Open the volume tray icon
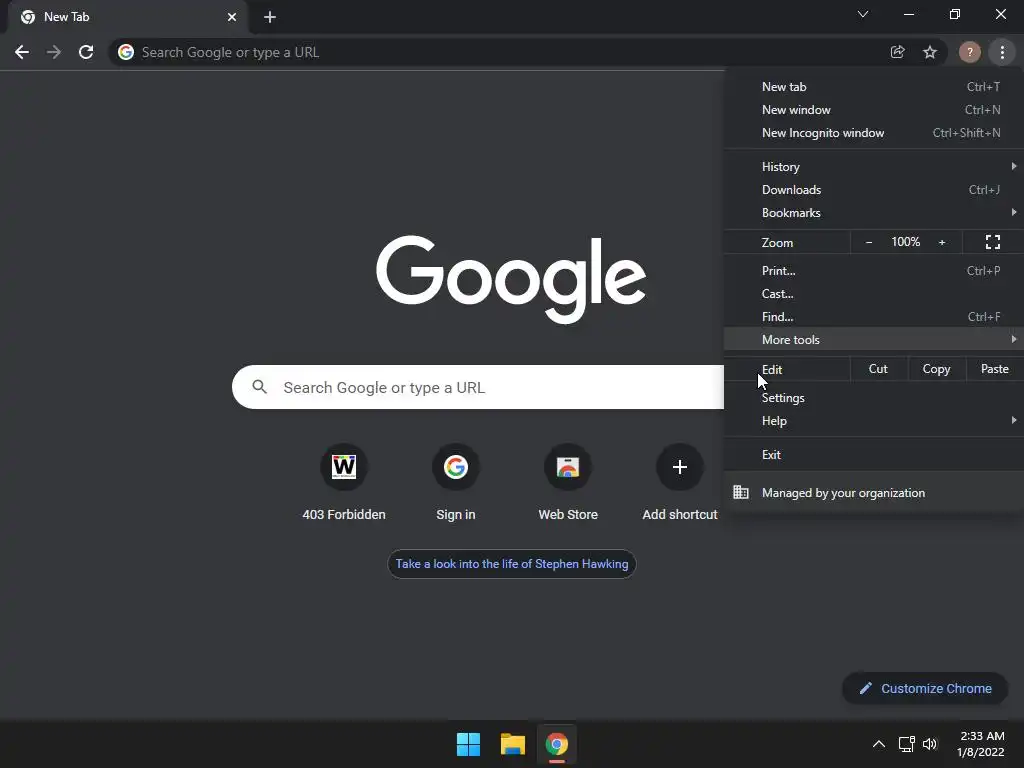This screenshot has height=768, width=1024. pos(930,744)
